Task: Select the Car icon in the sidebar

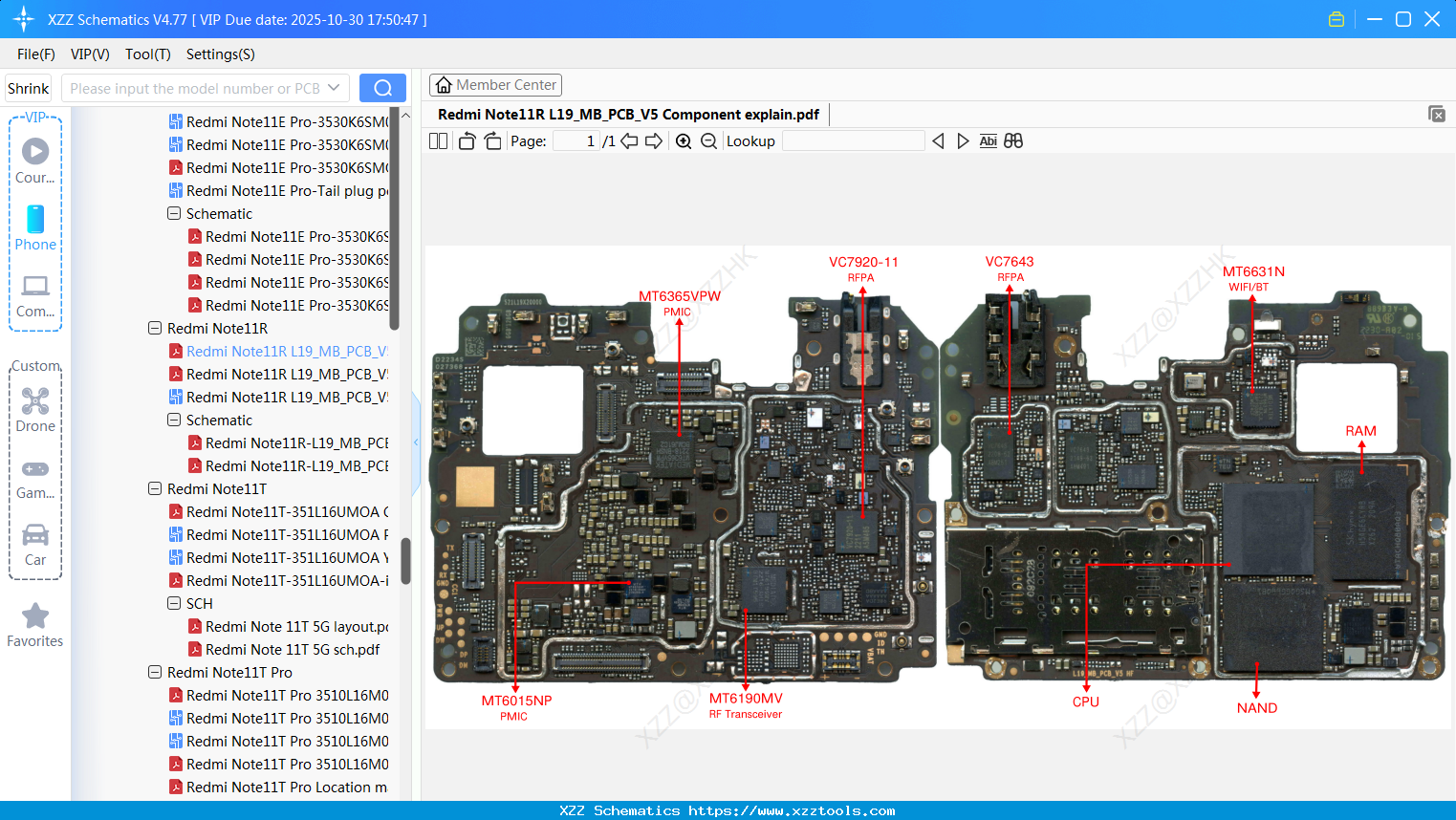Action: [34, 538]
